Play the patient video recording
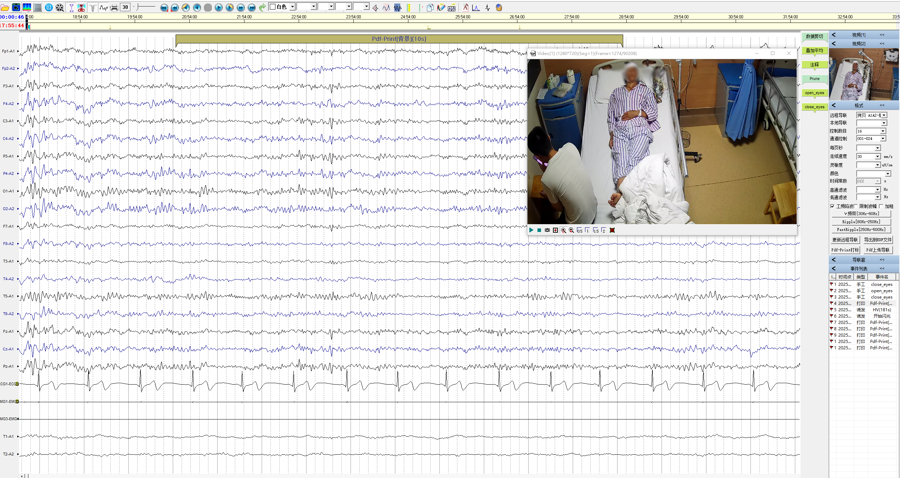900x478 pixels. 531,230
